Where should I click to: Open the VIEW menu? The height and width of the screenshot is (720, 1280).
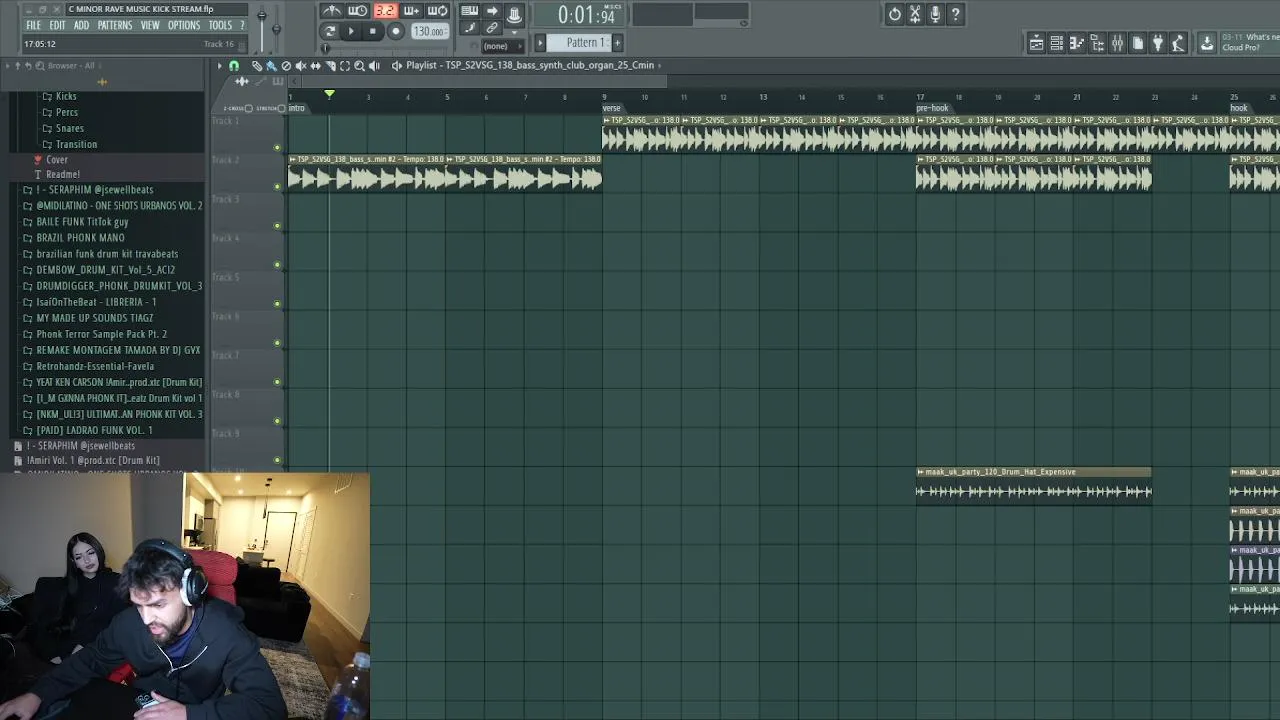(150, 25)
